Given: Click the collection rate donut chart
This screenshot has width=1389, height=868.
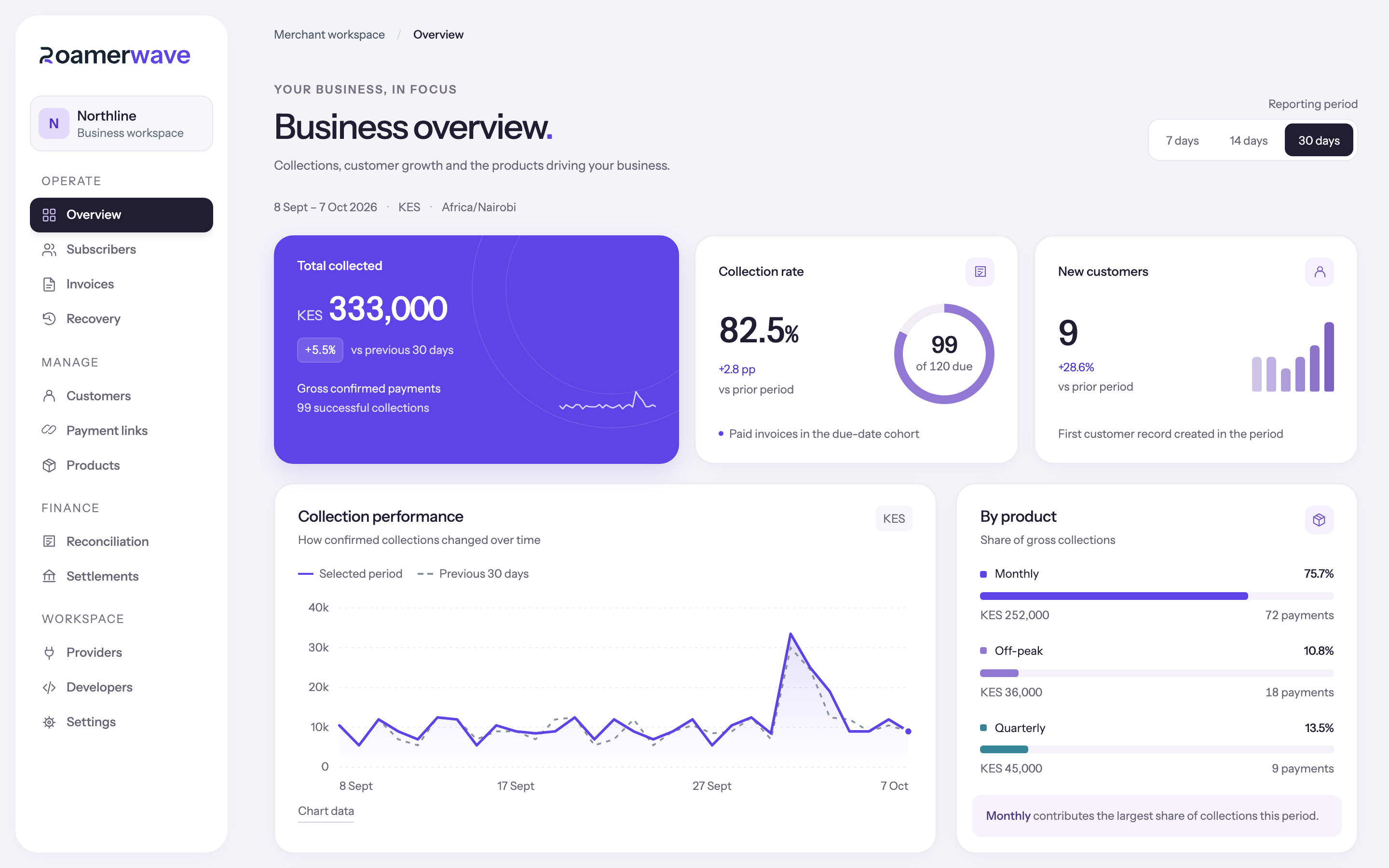Looking at the screenshot, I should tap(944, 354).
